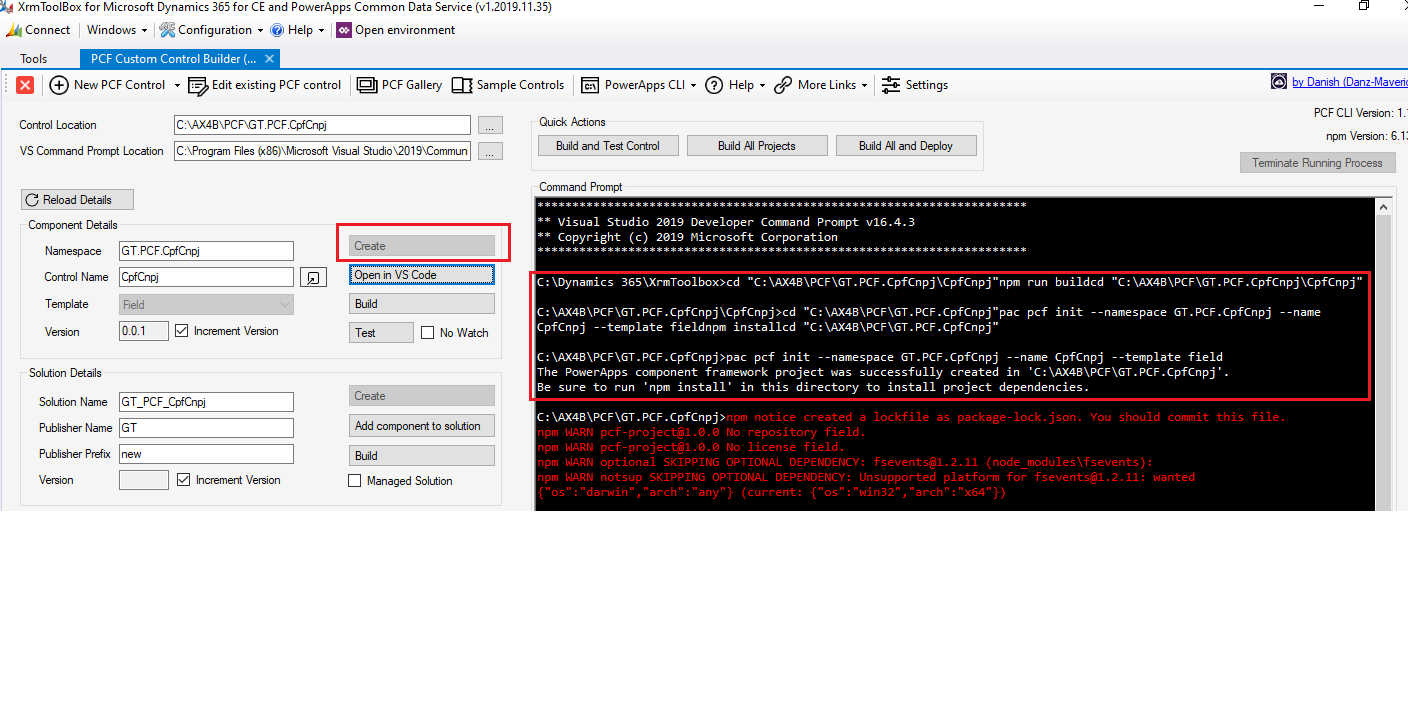The height and width of the screenshot is (728, 1408).
Task: Open the Windows menu
Action: pos(116,30)
